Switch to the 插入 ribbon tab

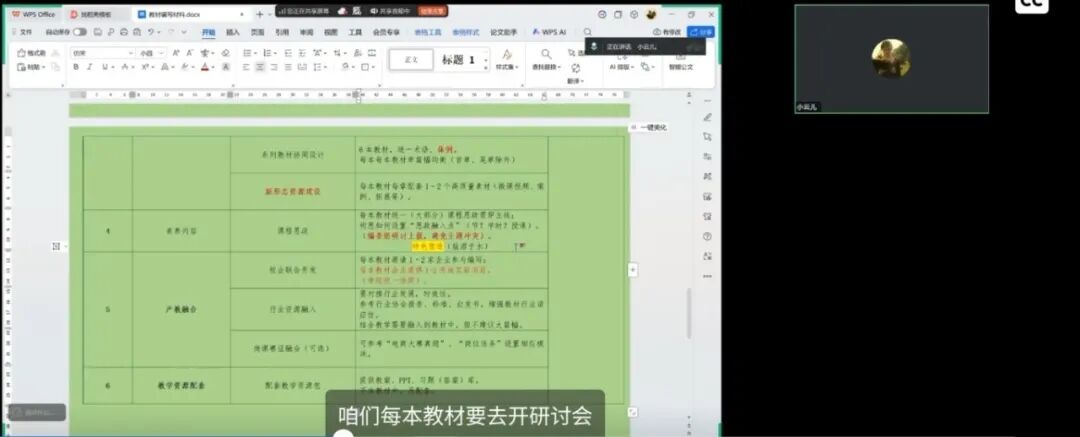232,32
